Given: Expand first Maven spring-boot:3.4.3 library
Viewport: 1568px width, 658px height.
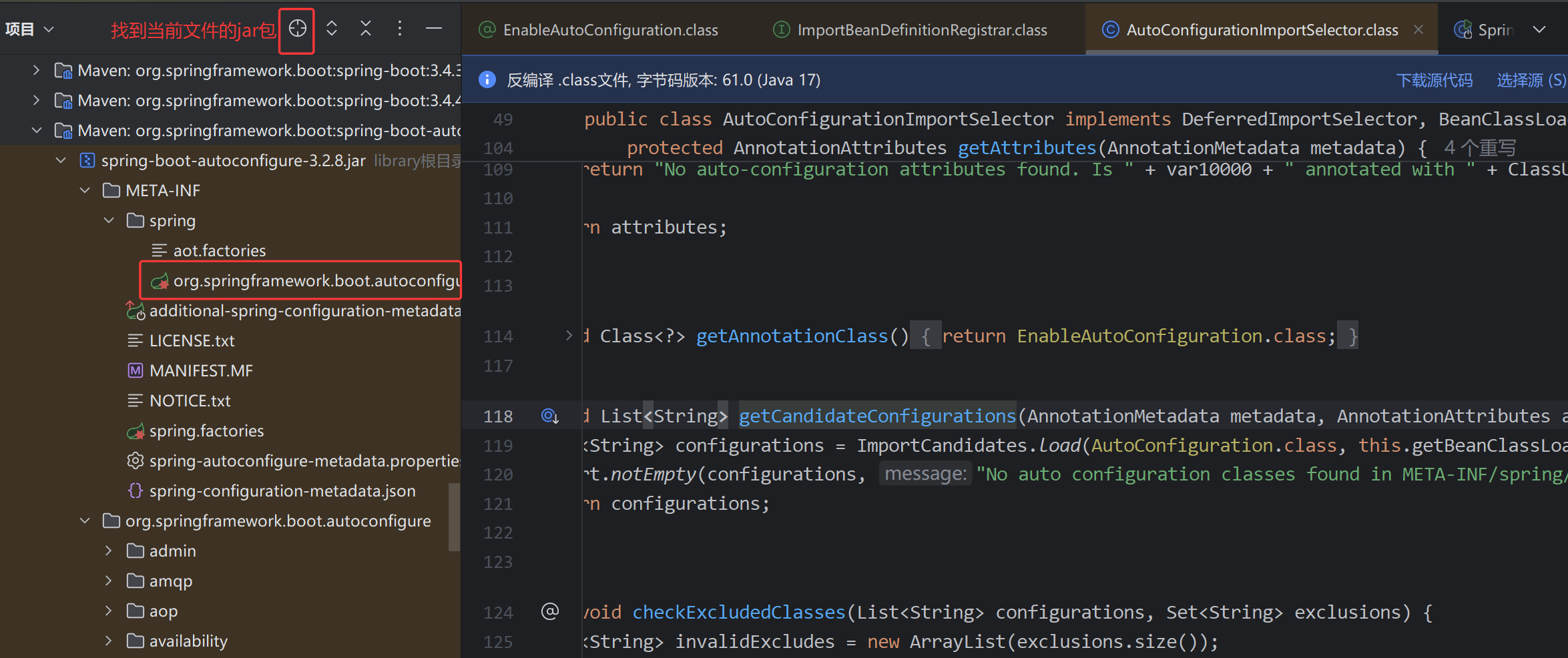Looking at the screenshot, I should click(x=37, y=70).
